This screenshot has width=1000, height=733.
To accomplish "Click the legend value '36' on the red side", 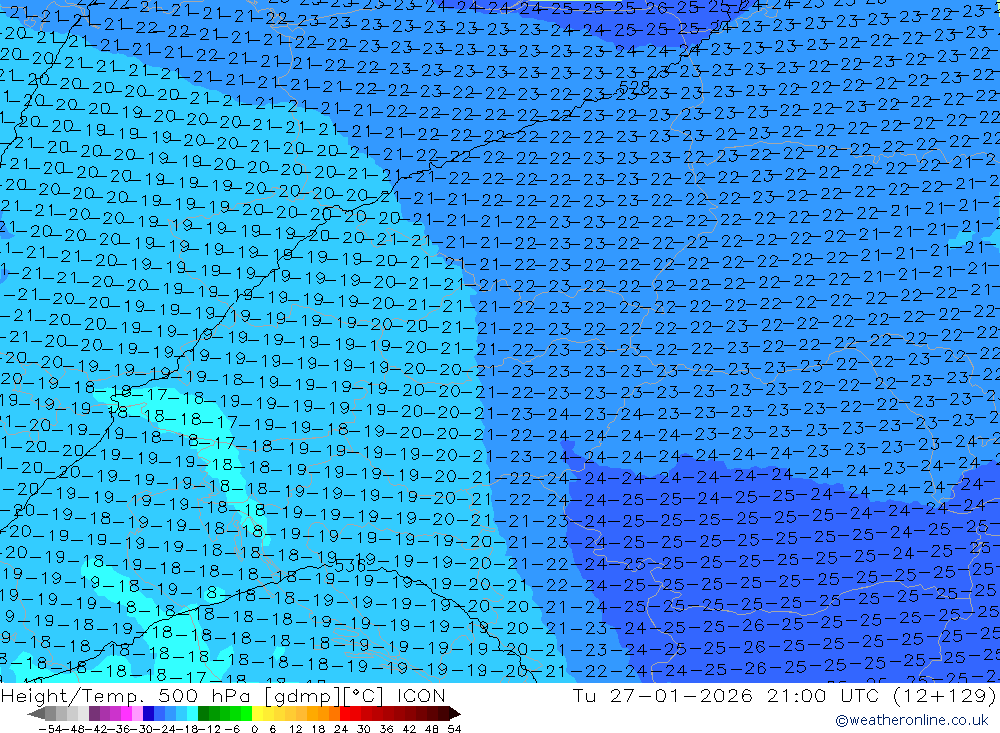I will point(386,729).
